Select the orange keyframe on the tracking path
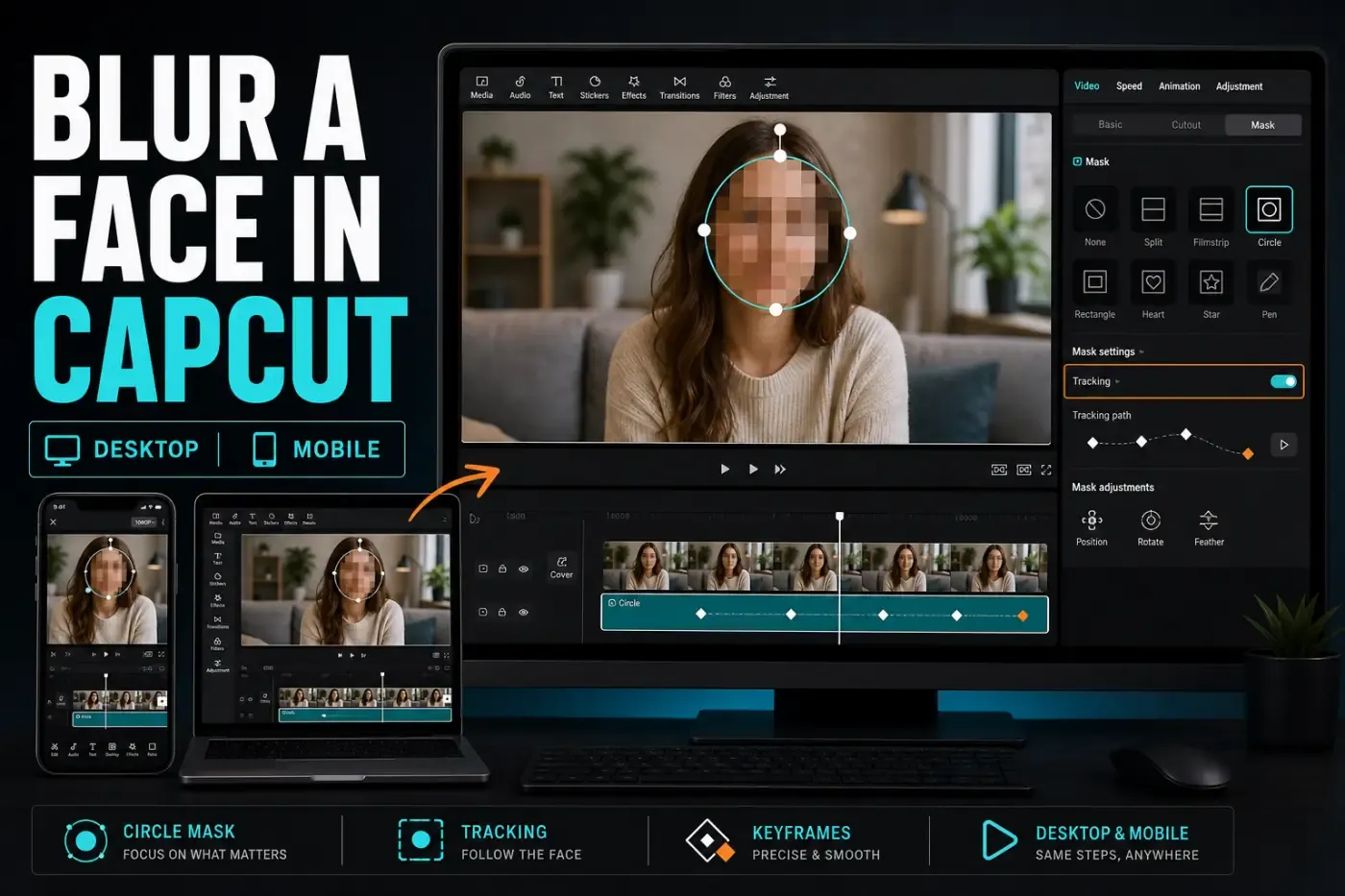The height and width of the screenshot is (896, 1345). (x=1248, y=454)
